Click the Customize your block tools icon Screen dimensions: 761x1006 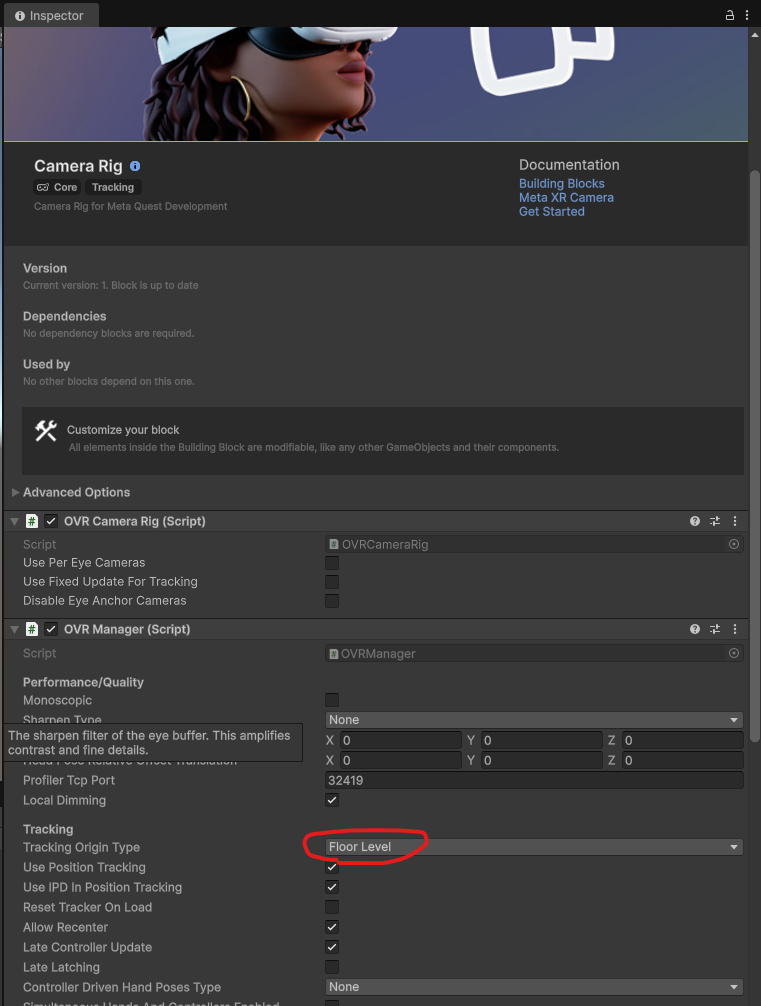click(x=46, y=431)
